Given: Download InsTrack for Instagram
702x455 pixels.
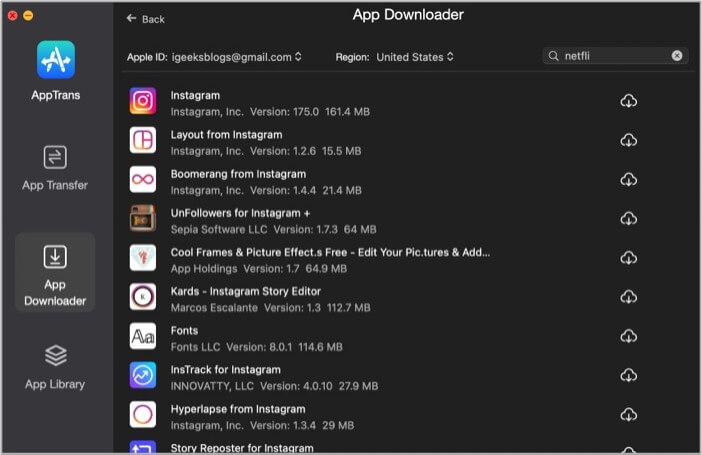Looking at the screenshot, I should [629, 375].
